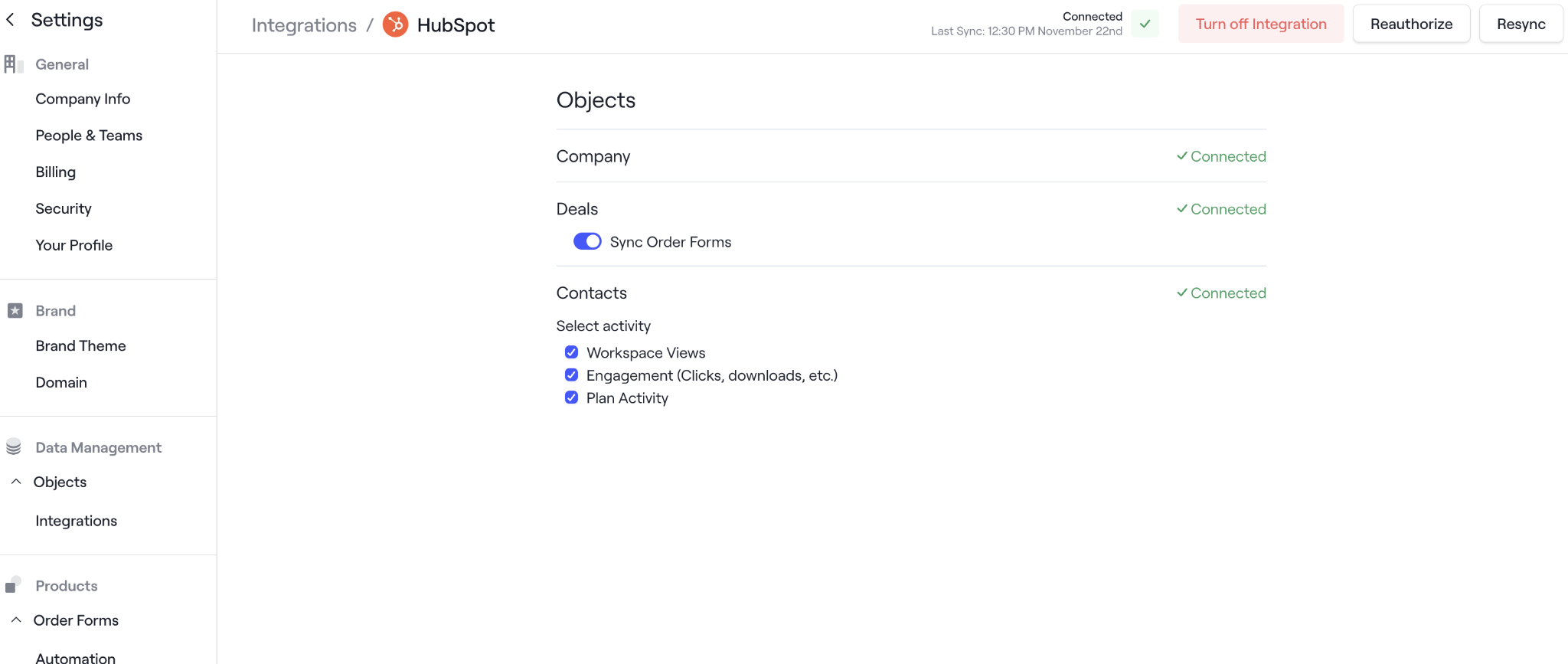The height and width of the screenshot is (664, 1568).
Task: Click Turn off Integration button
Action: pos(1261,24)
